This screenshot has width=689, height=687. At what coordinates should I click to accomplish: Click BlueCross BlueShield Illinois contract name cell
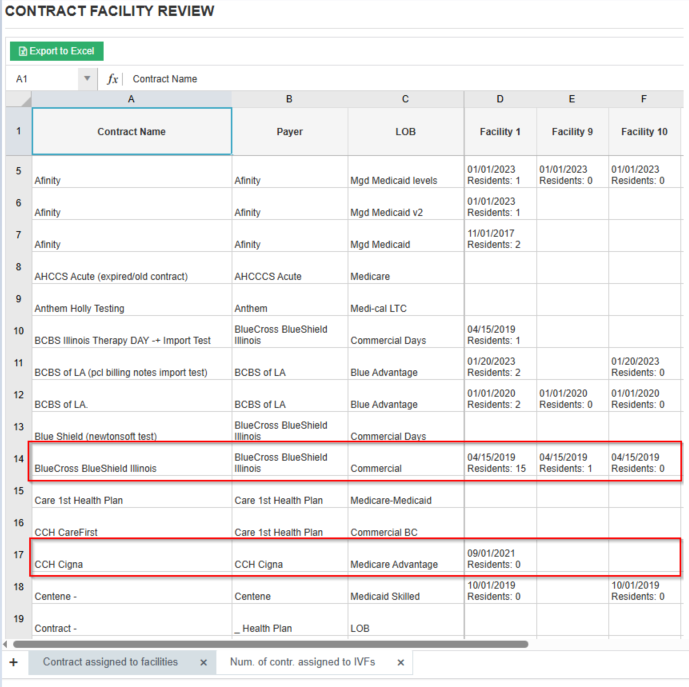131,459
